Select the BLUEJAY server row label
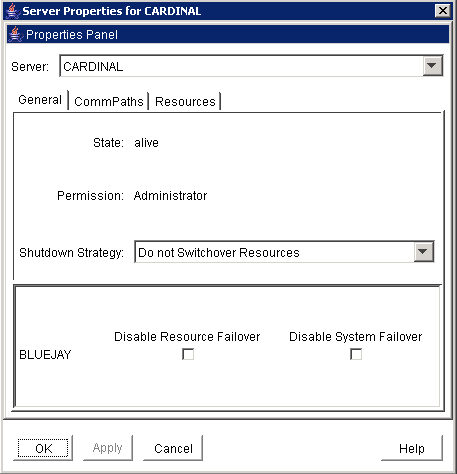 [x=45, y=355]
